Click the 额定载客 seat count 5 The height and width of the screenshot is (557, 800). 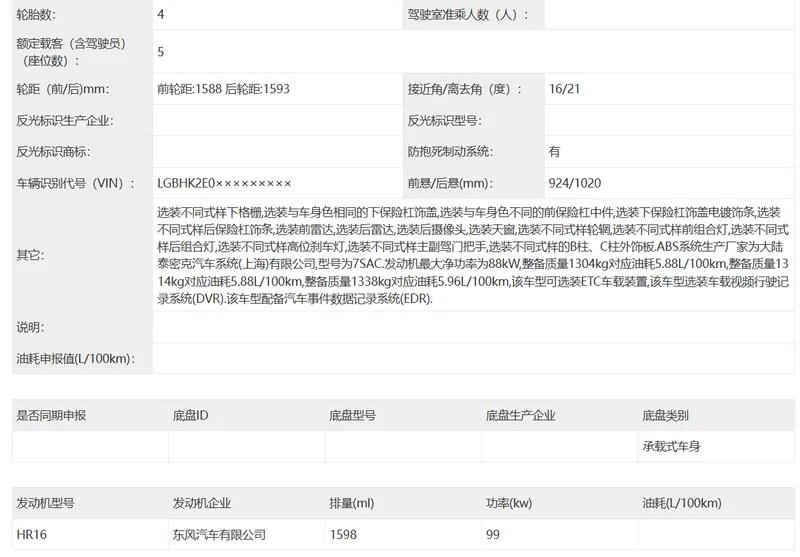pyautogui.click(x=161, y=52)
